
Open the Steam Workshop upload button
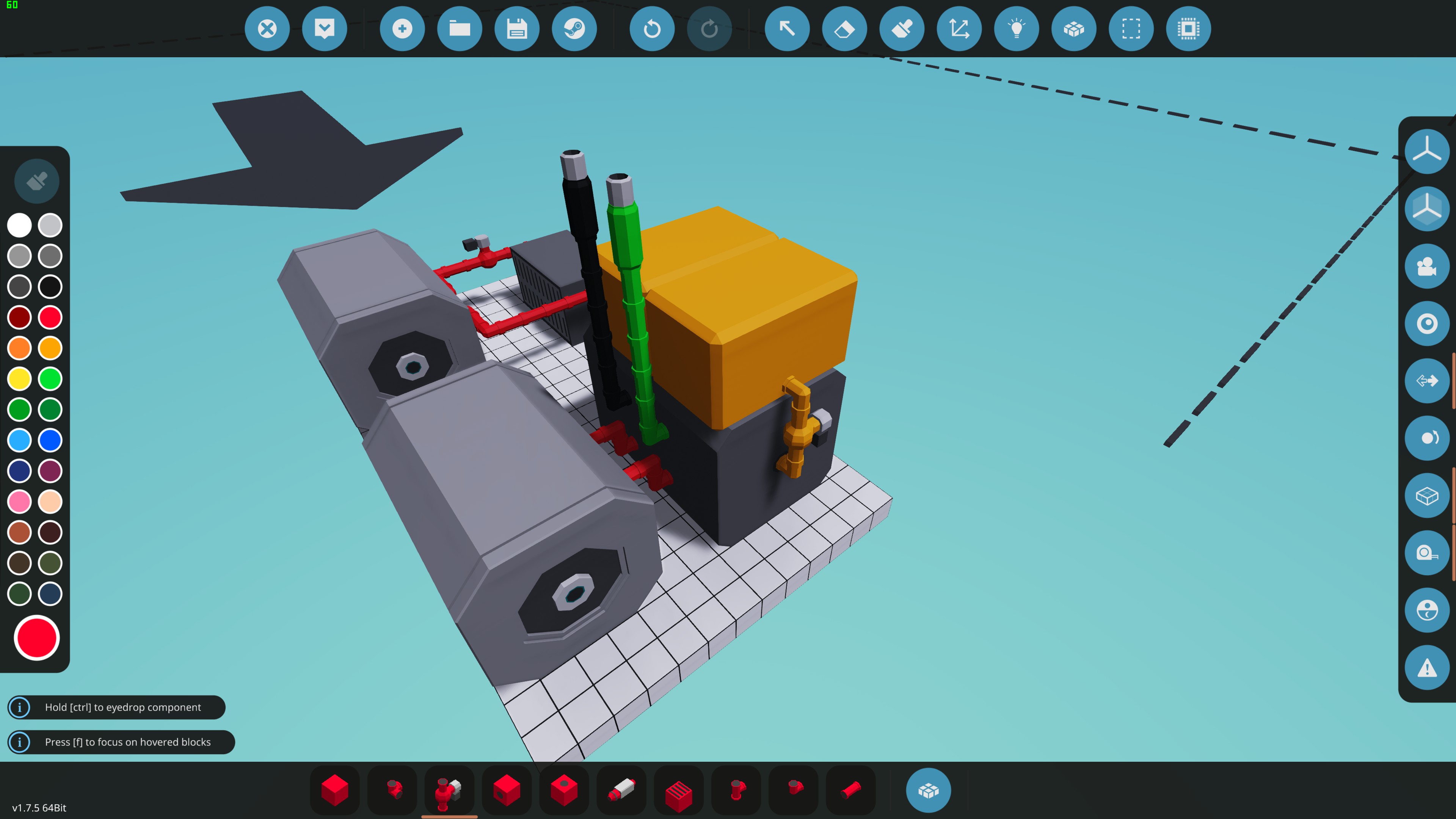(x=574, y=29)
